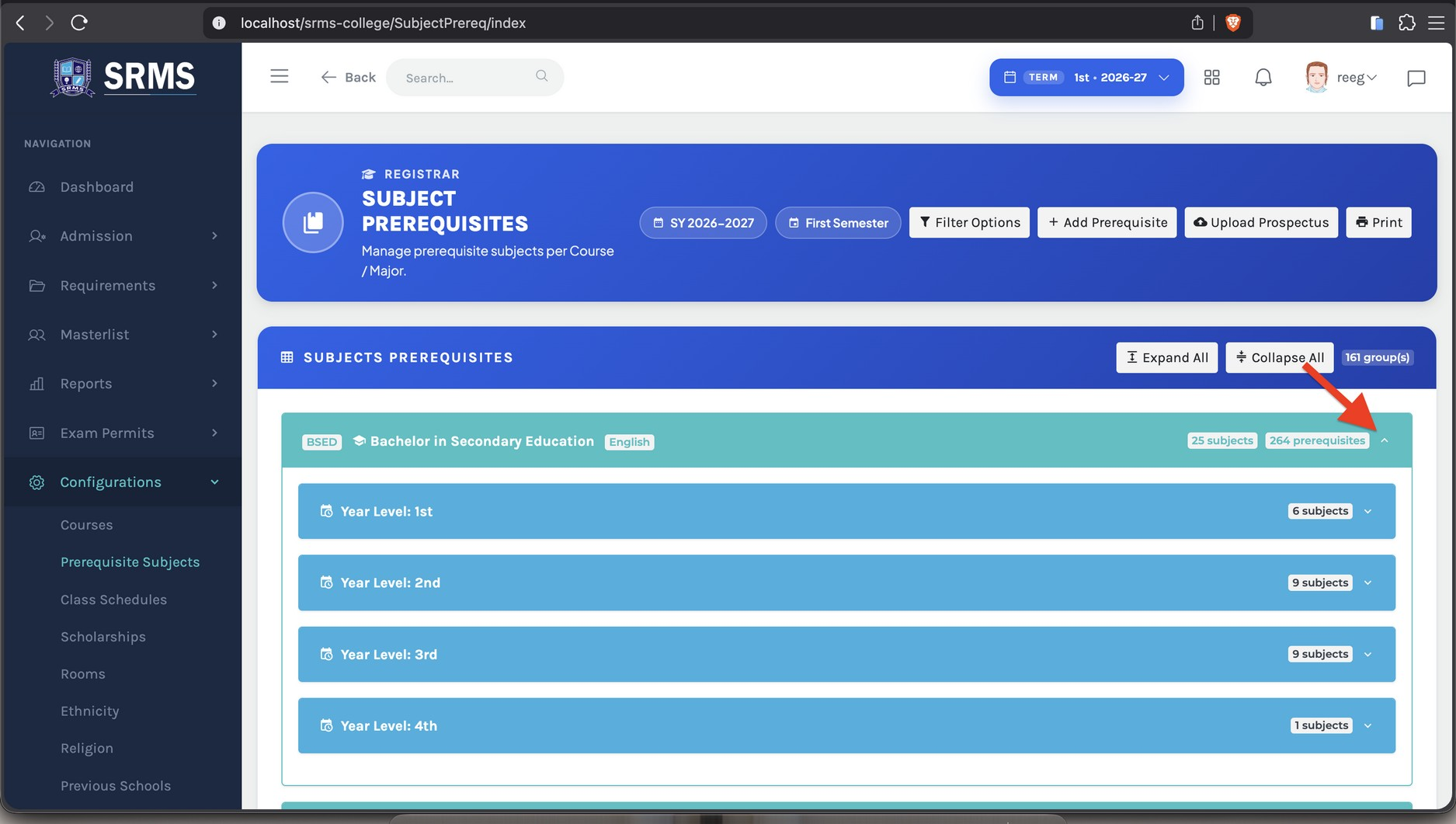Expand the Reports menu arrow

pyautogui.click(x=214, y=384)
